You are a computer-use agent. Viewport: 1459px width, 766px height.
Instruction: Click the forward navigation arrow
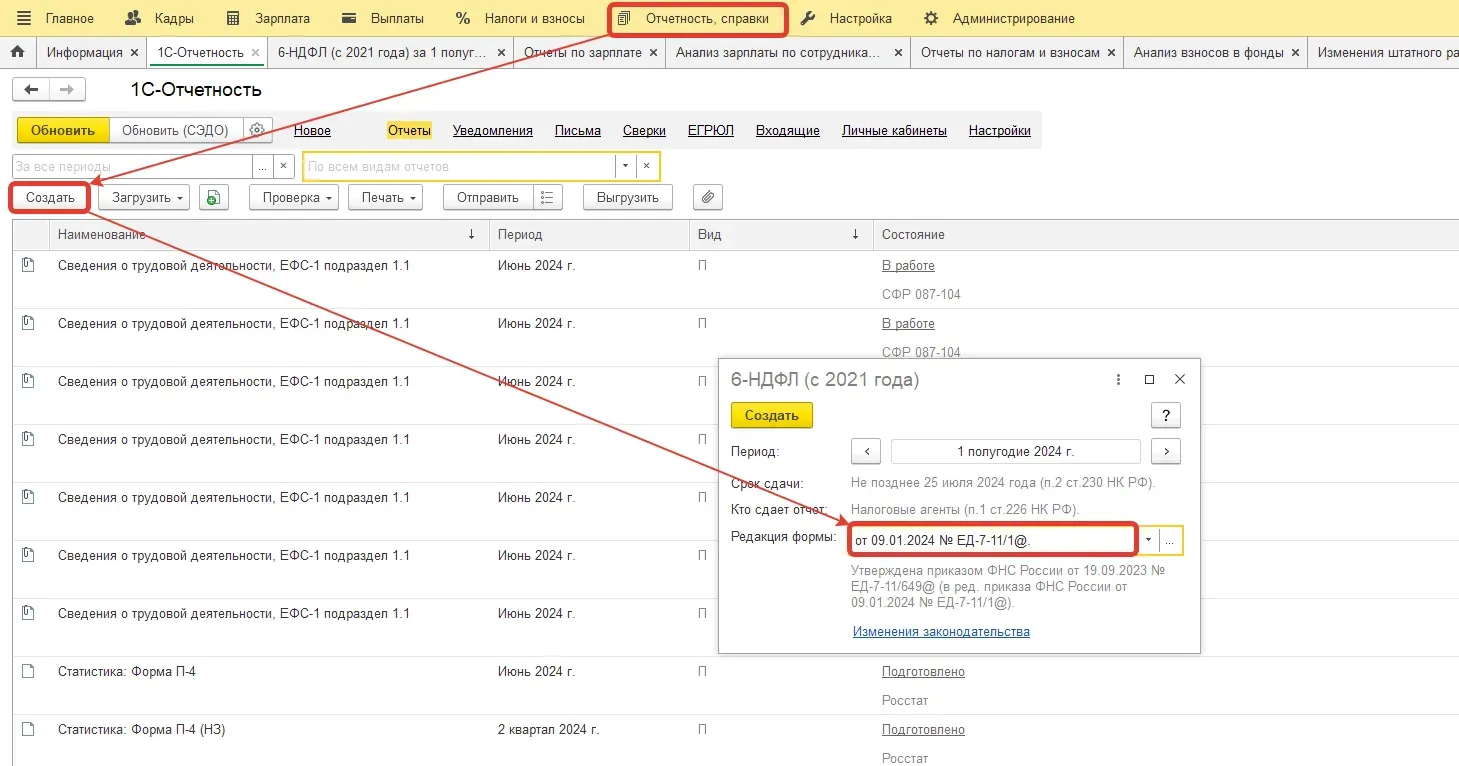[67, 90]
